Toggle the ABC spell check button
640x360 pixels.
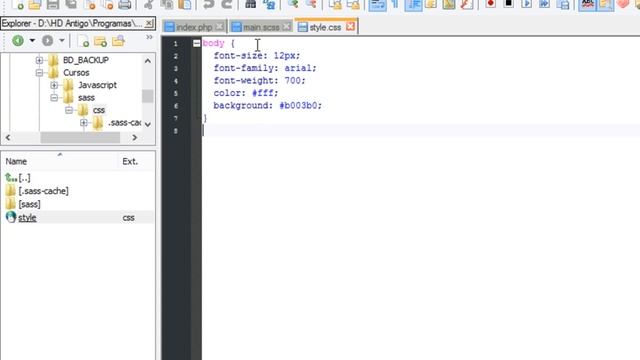point(587,5)
